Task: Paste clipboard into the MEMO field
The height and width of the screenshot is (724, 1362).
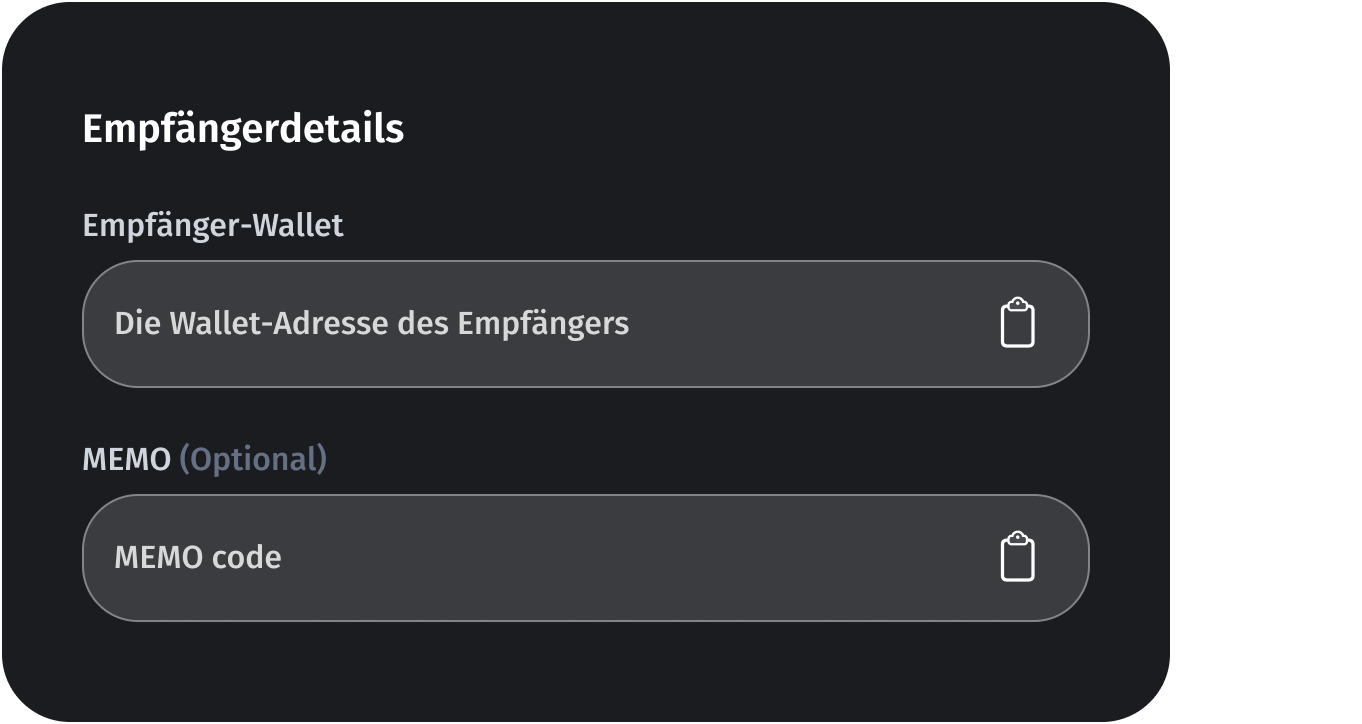Action: pyautogui.click(x=1017, y=557)
